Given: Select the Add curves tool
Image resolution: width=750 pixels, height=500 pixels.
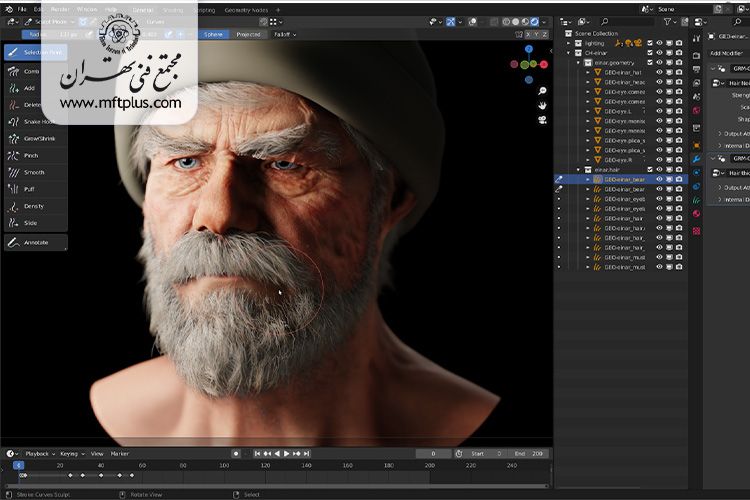Looking at the screenshot, I should [x=35, y=88].
